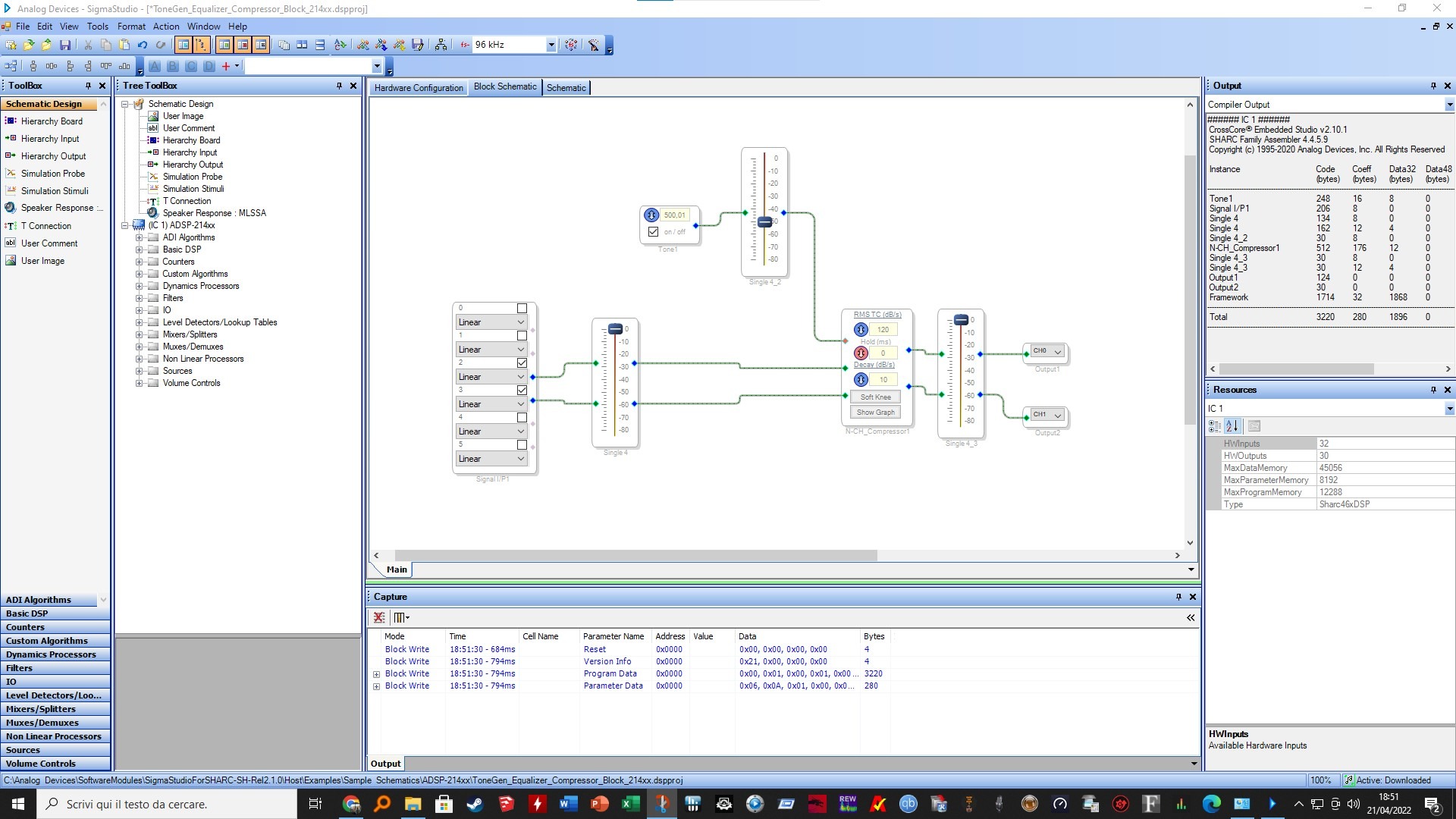
Task: Toggle the ToolBox window toolbar icon
Action: point(184,45)
